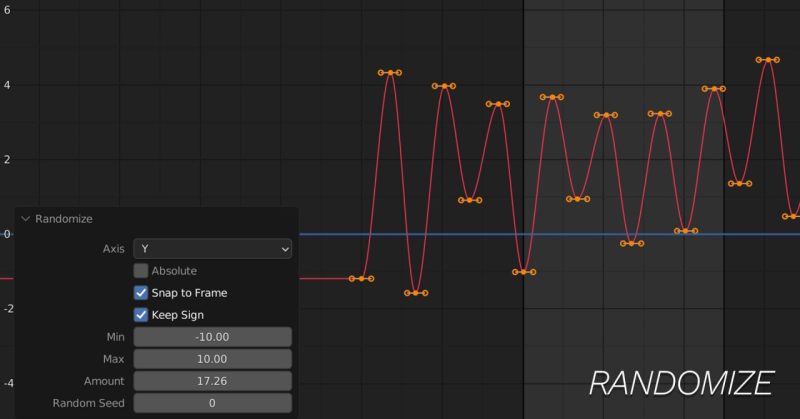Click the Max value field showing 10.00
The image size is (800, 419).
coord(212,359)
